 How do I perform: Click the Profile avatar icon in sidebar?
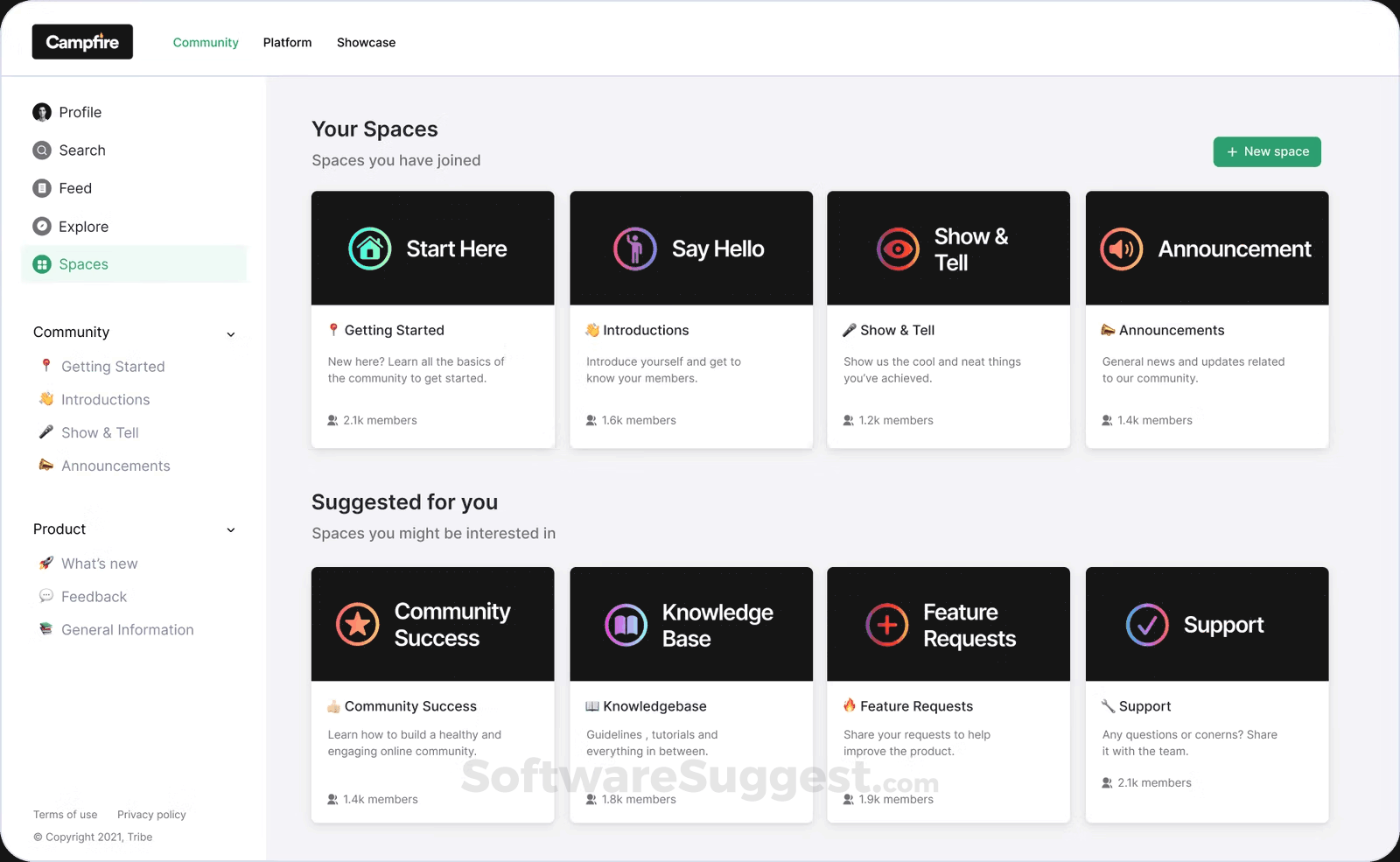pyautogui.click(x=42, y=112)
